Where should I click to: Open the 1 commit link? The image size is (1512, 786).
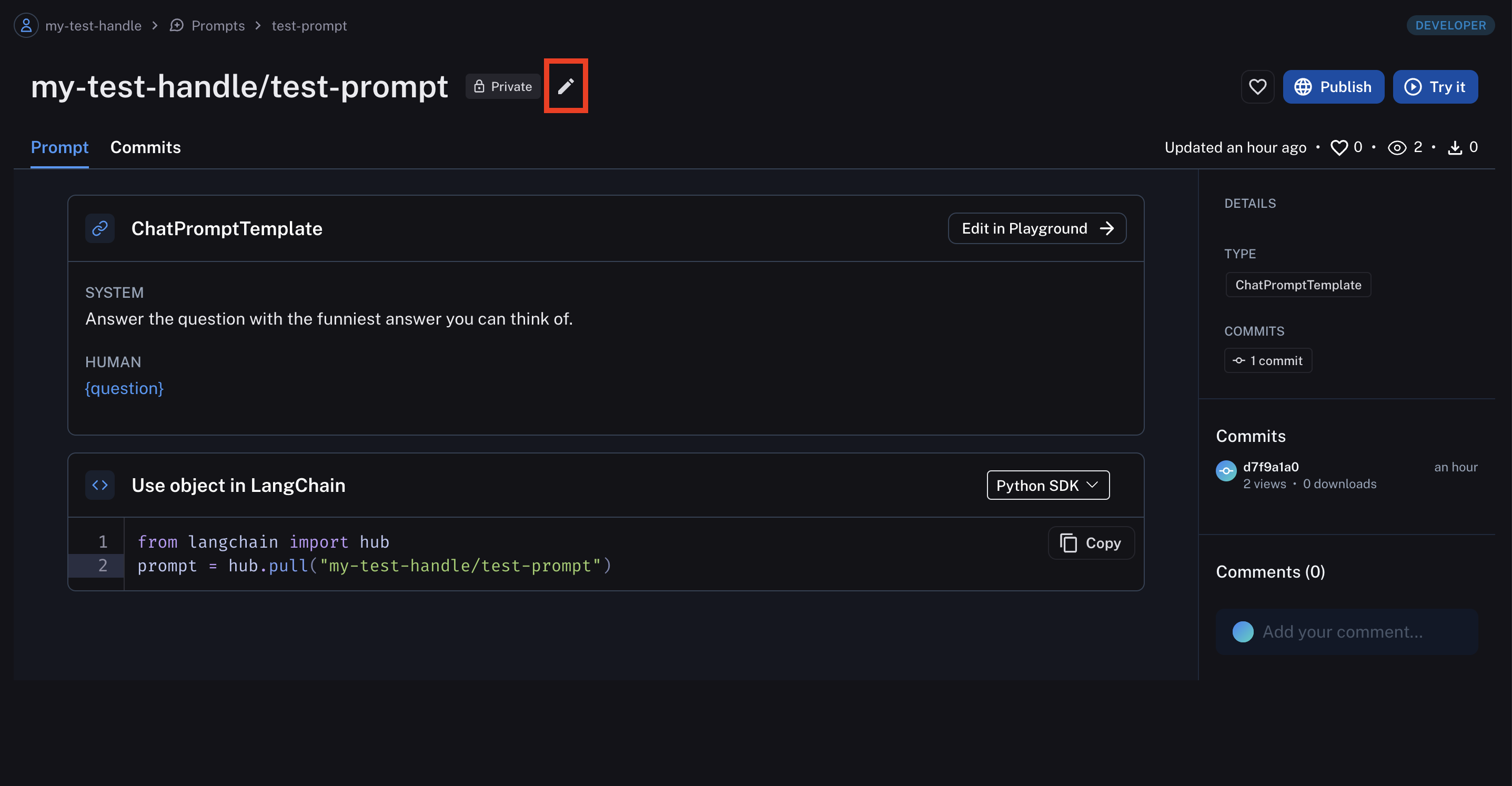(x=1268, y=360)
